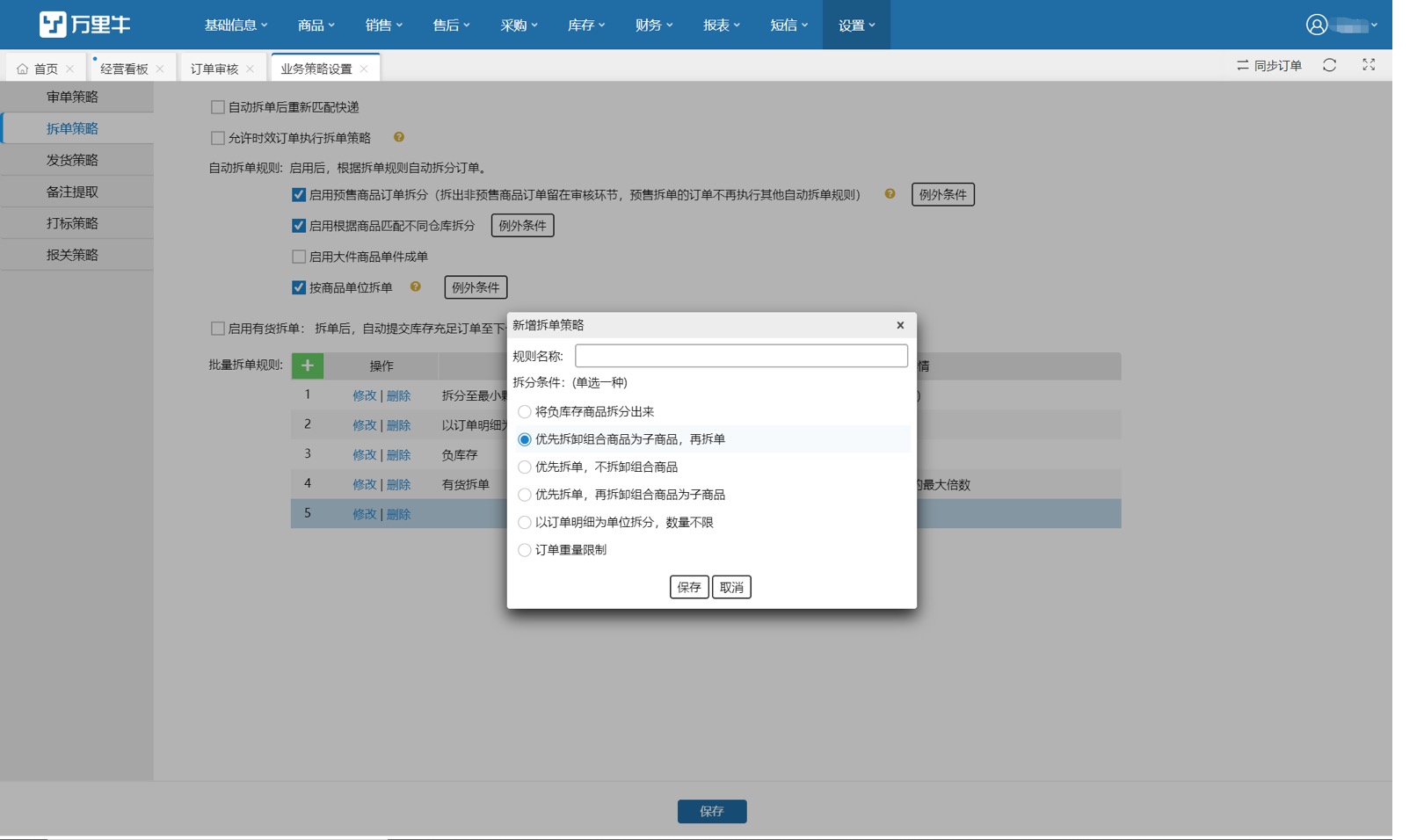Screen dimensions: 1424x840
Task: Click help icon next to 允许时效订单执行拆单策略
Action: tap(399, 137)
